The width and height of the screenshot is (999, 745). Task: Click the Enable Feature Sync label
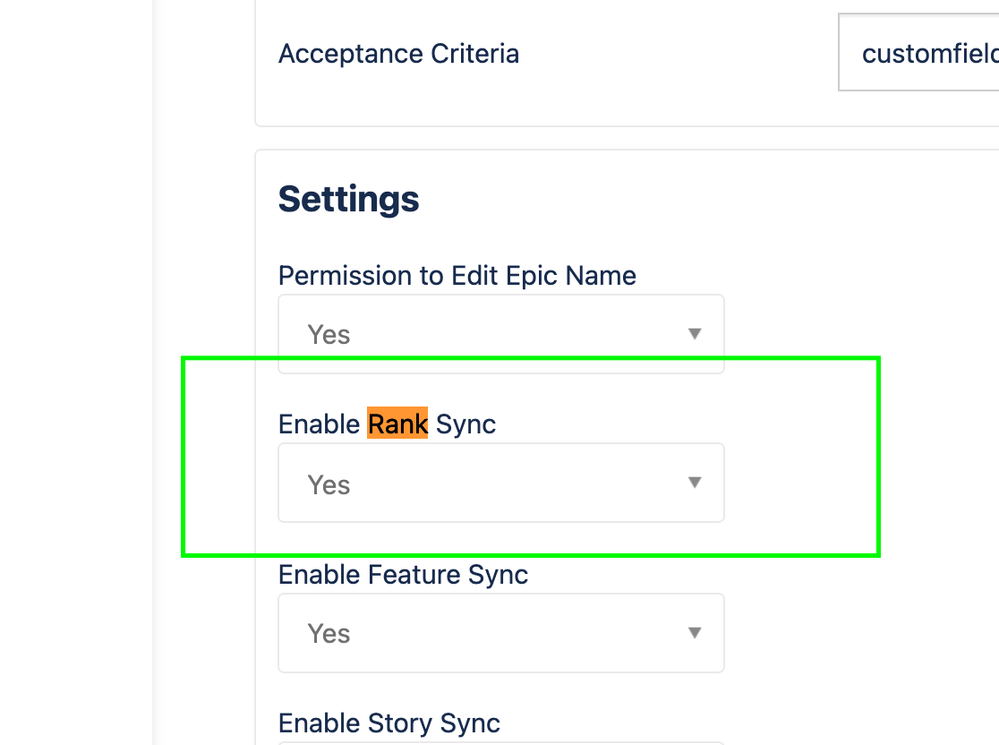pos(403,575)
